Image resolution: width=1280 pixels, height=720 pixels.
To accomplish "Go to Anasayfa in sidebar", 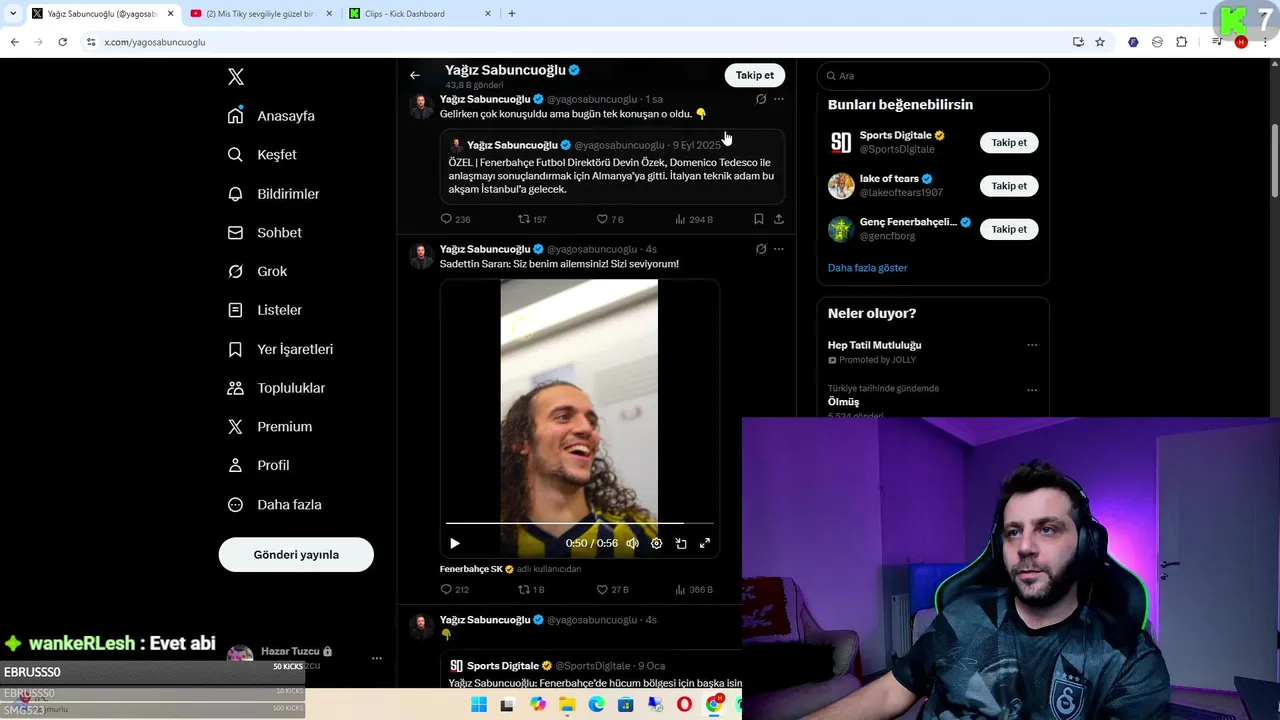I will click(271, 116).
